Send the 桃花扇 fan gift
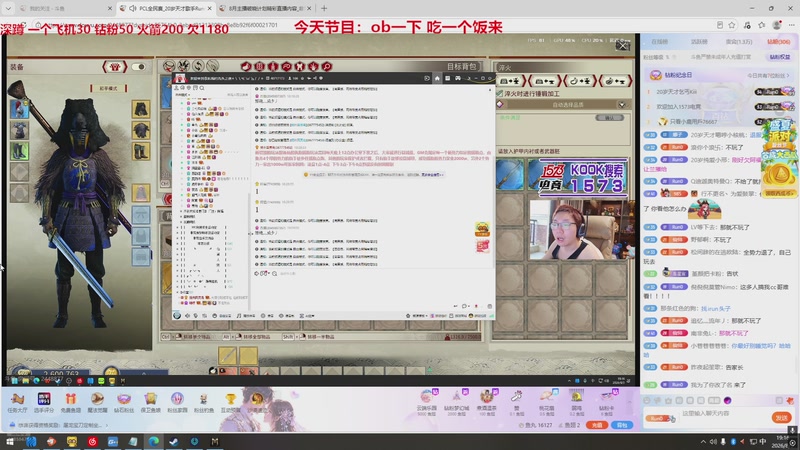Viewport: 800px width, 450px height. point(546,403)
